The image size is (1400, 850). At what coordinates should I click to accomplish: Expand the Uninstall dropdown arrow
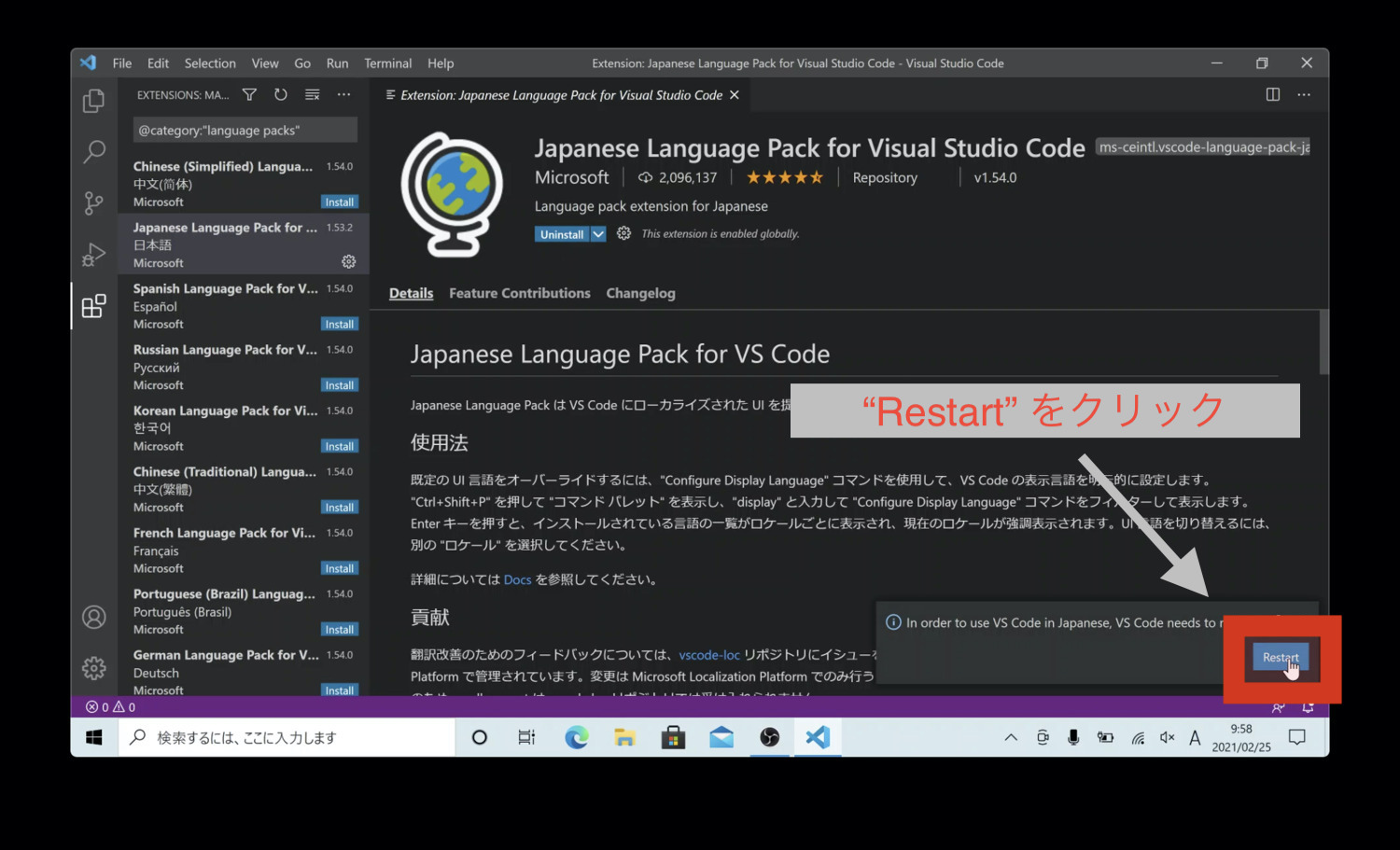pos(598,234)
